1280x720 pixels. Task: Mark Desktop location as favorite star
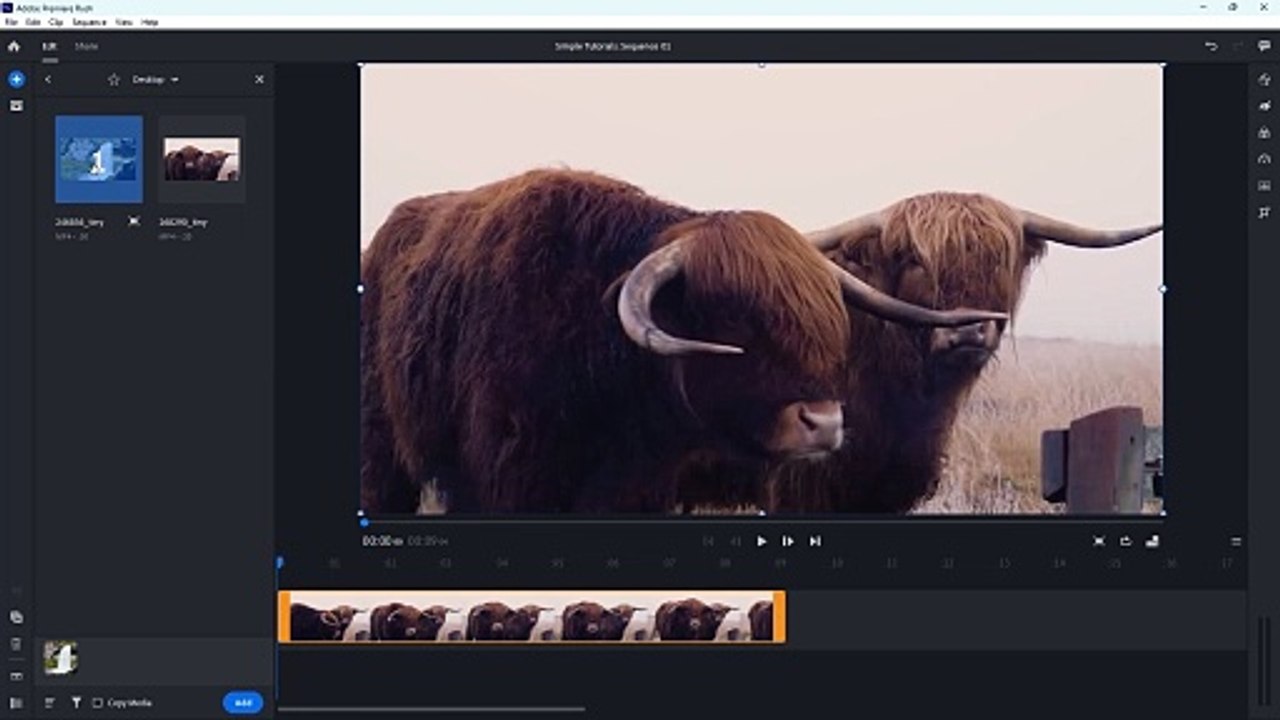(113, 79)
